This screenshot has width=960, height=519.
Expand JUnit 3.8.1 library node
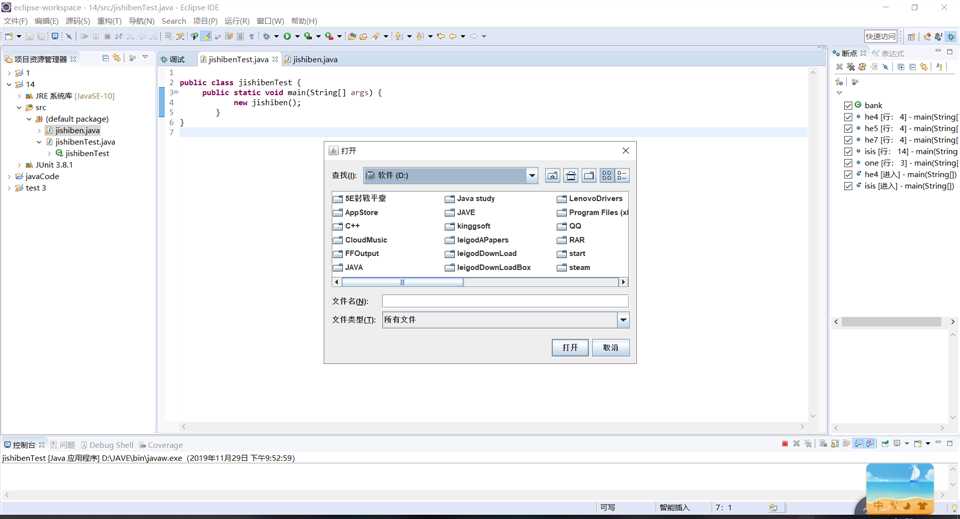coord(20,165)
